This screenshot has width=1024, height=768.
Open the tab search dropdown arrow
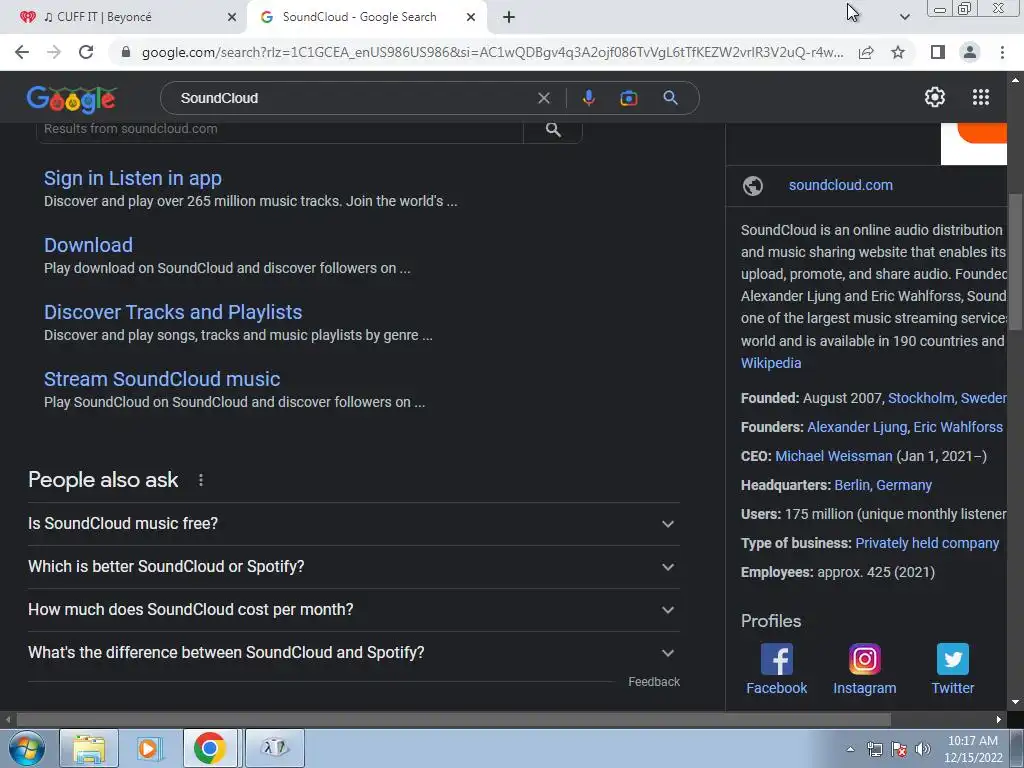pyautogui.click(x=904, y=17)
